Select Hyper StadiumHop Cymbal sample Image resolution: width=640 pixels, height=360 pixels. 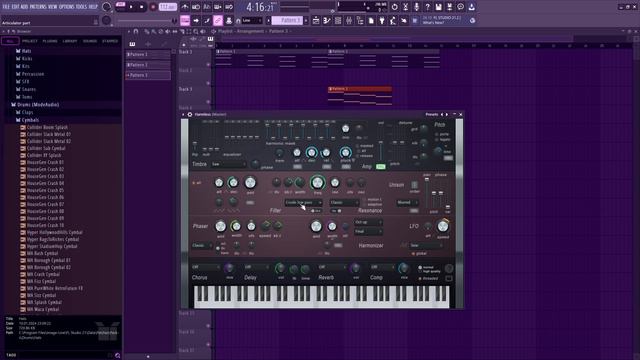pyautogui.click(x=52, y=247)
